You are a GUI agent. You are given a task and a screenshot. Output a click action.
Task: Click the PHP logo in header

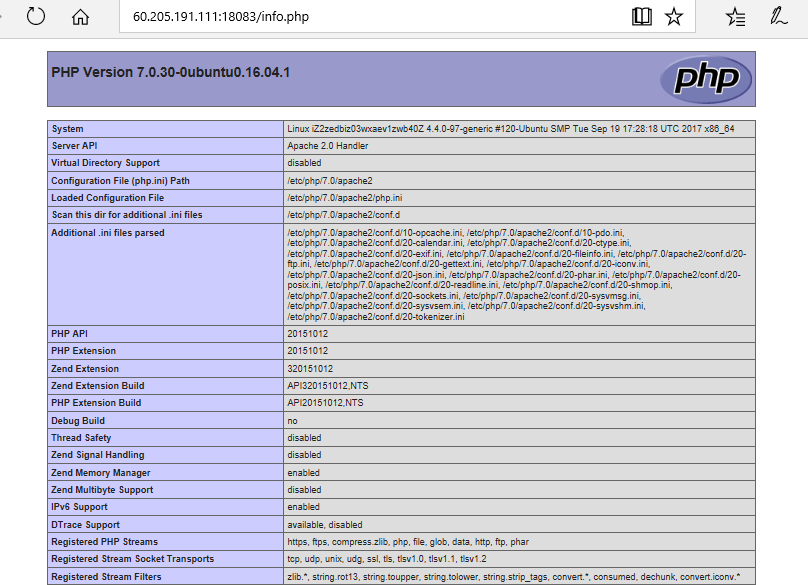[706, 79]
